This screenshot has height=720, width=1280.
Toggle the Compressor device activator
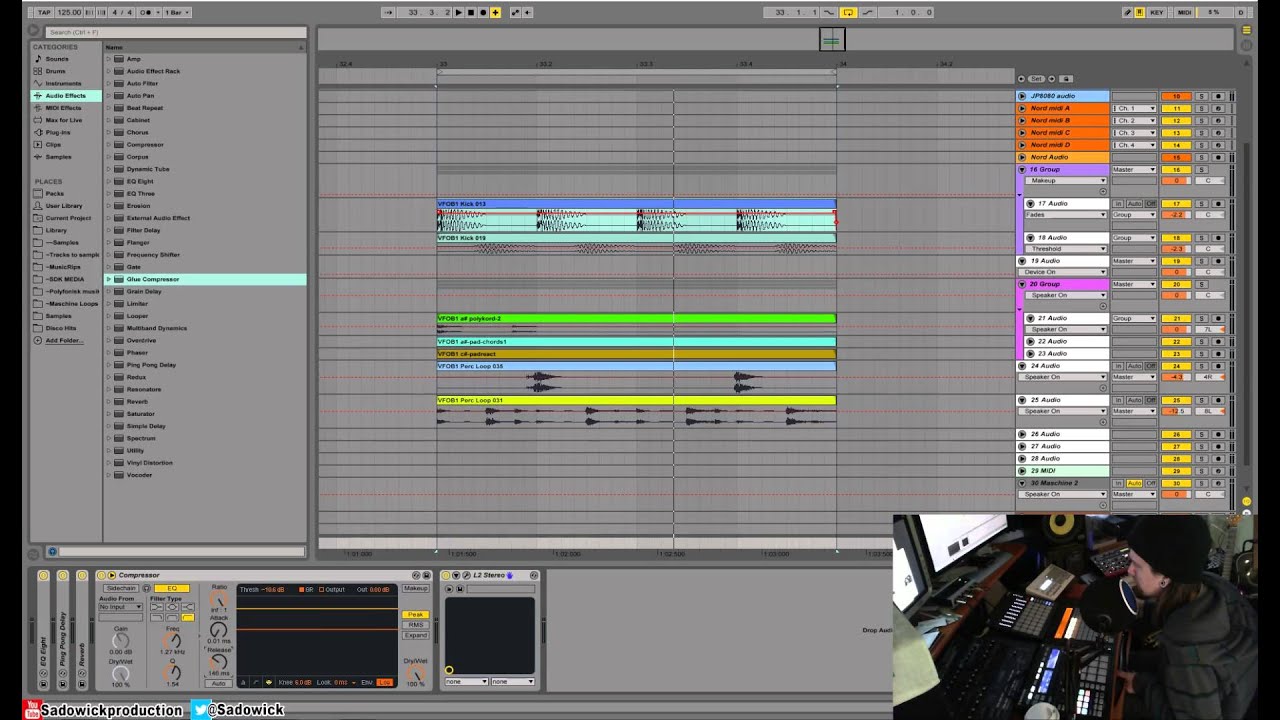(x=101, y=575)
